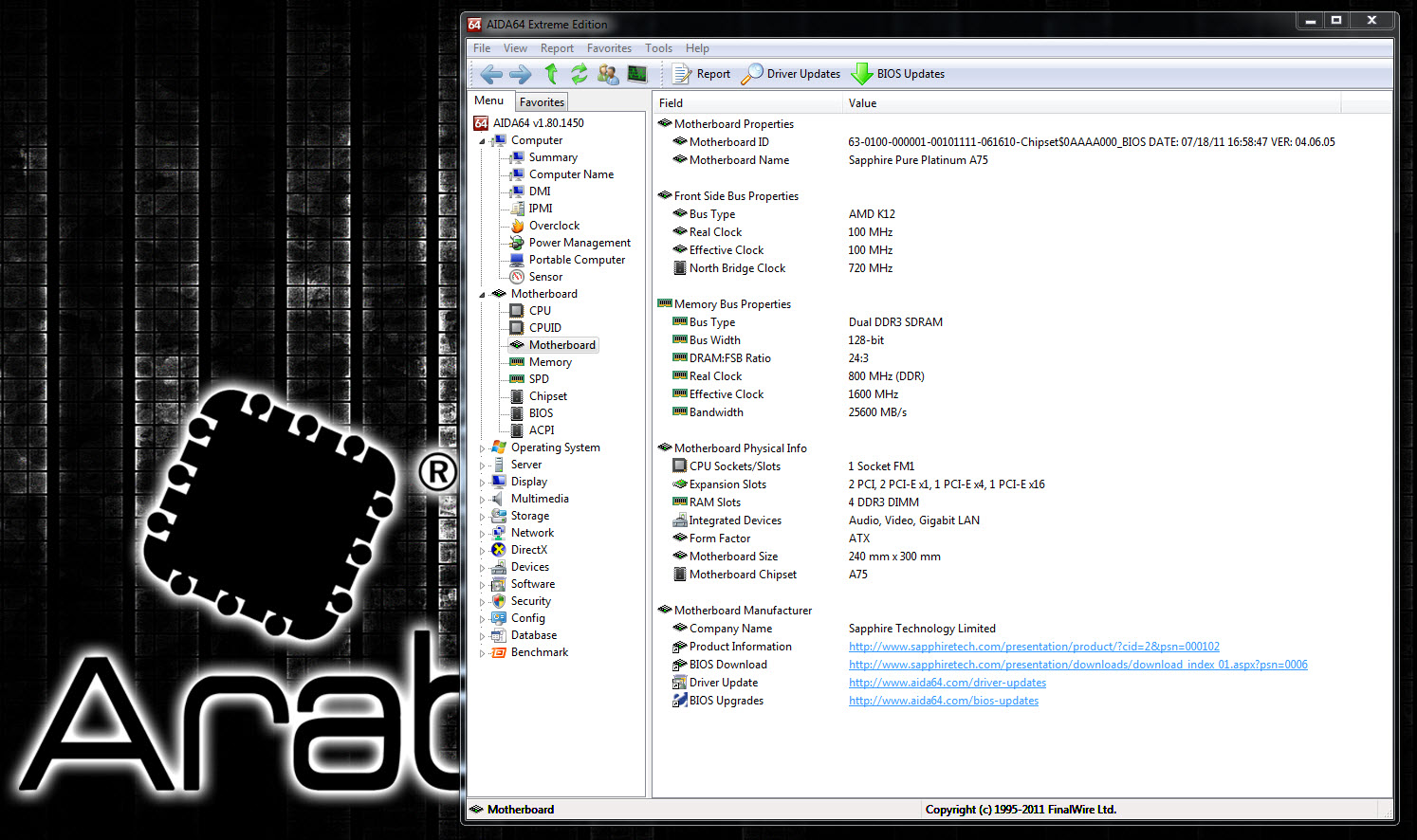Open the Report menu

[x=557, y=48]
